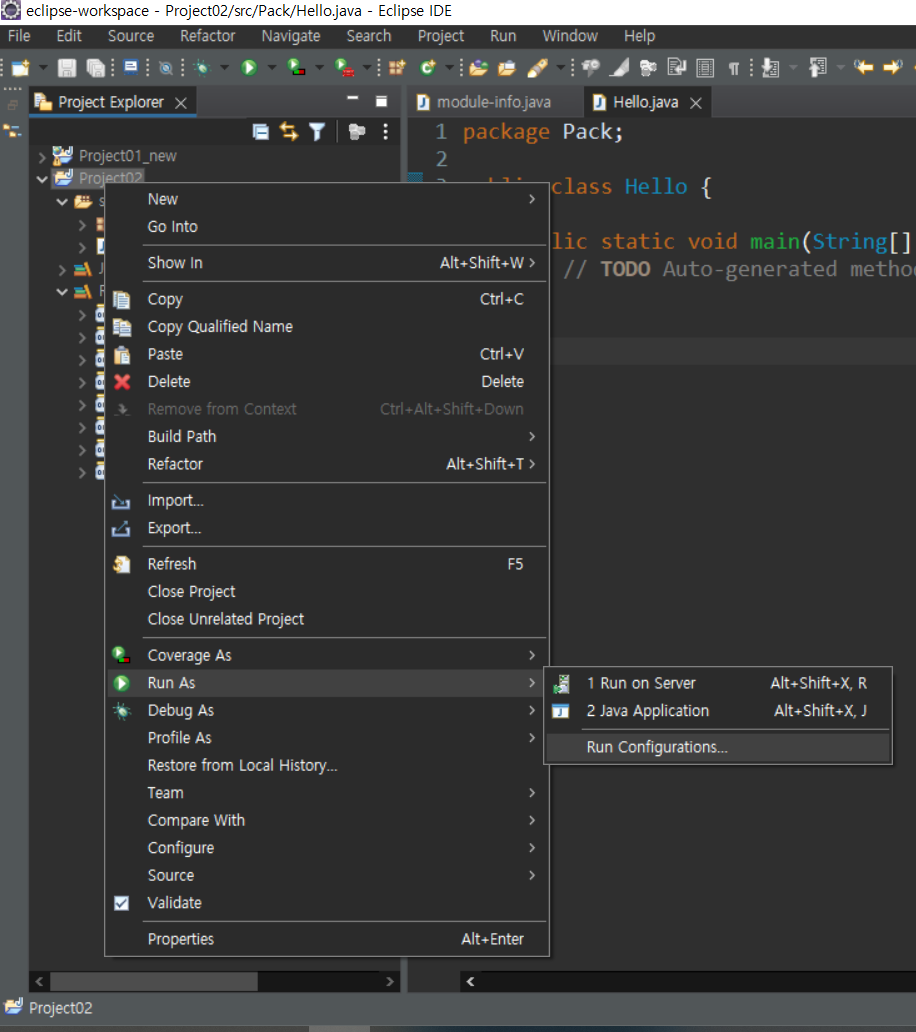Image resolution: width=916 pixels, height=1032 pixels.
Task: Open dropdown arrow next to Debug button
Action: 224,67
